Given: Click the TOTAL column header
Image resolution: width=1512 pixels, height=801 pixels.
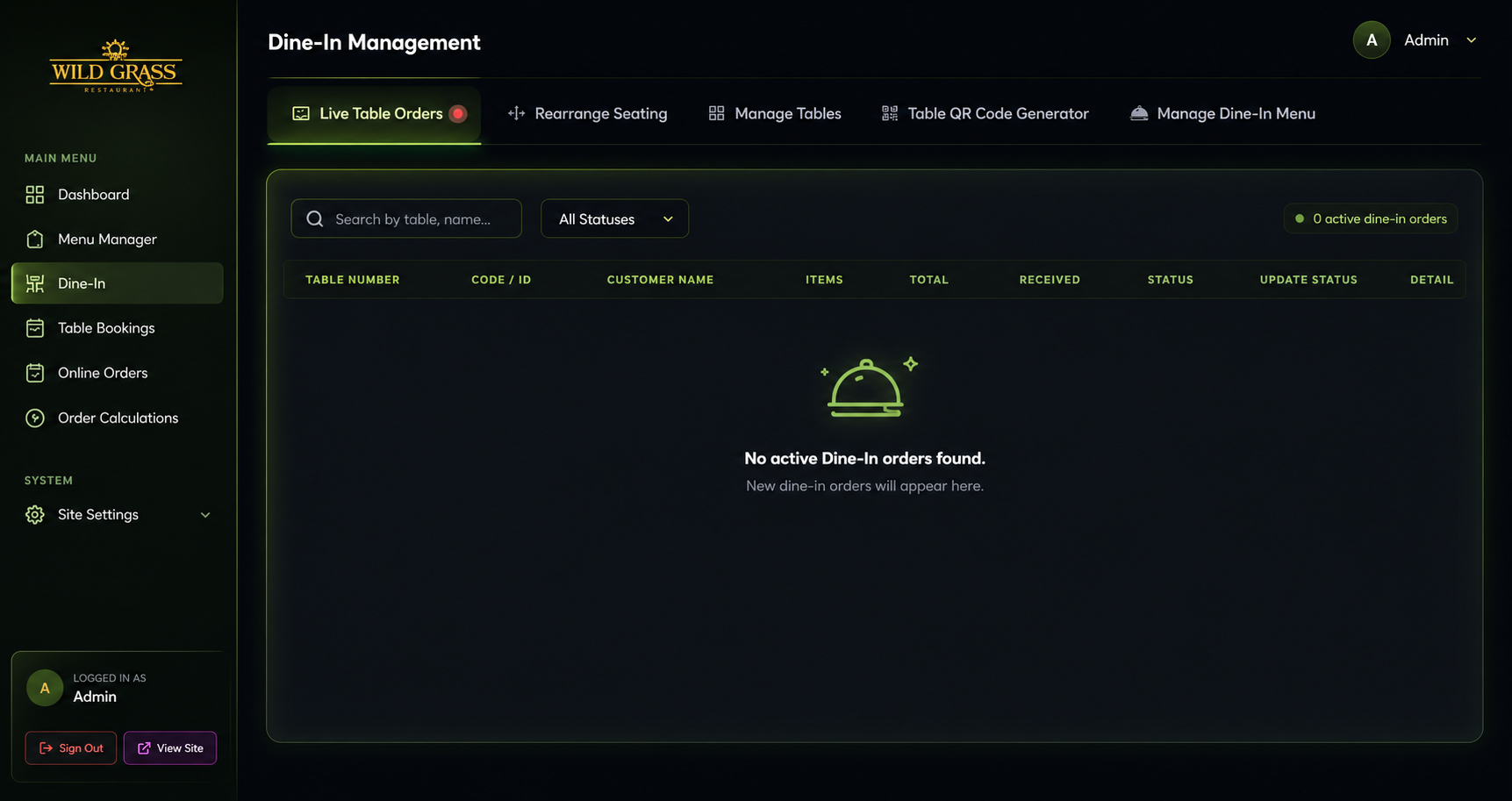Looking at the screenshot, I should [929, 280].
